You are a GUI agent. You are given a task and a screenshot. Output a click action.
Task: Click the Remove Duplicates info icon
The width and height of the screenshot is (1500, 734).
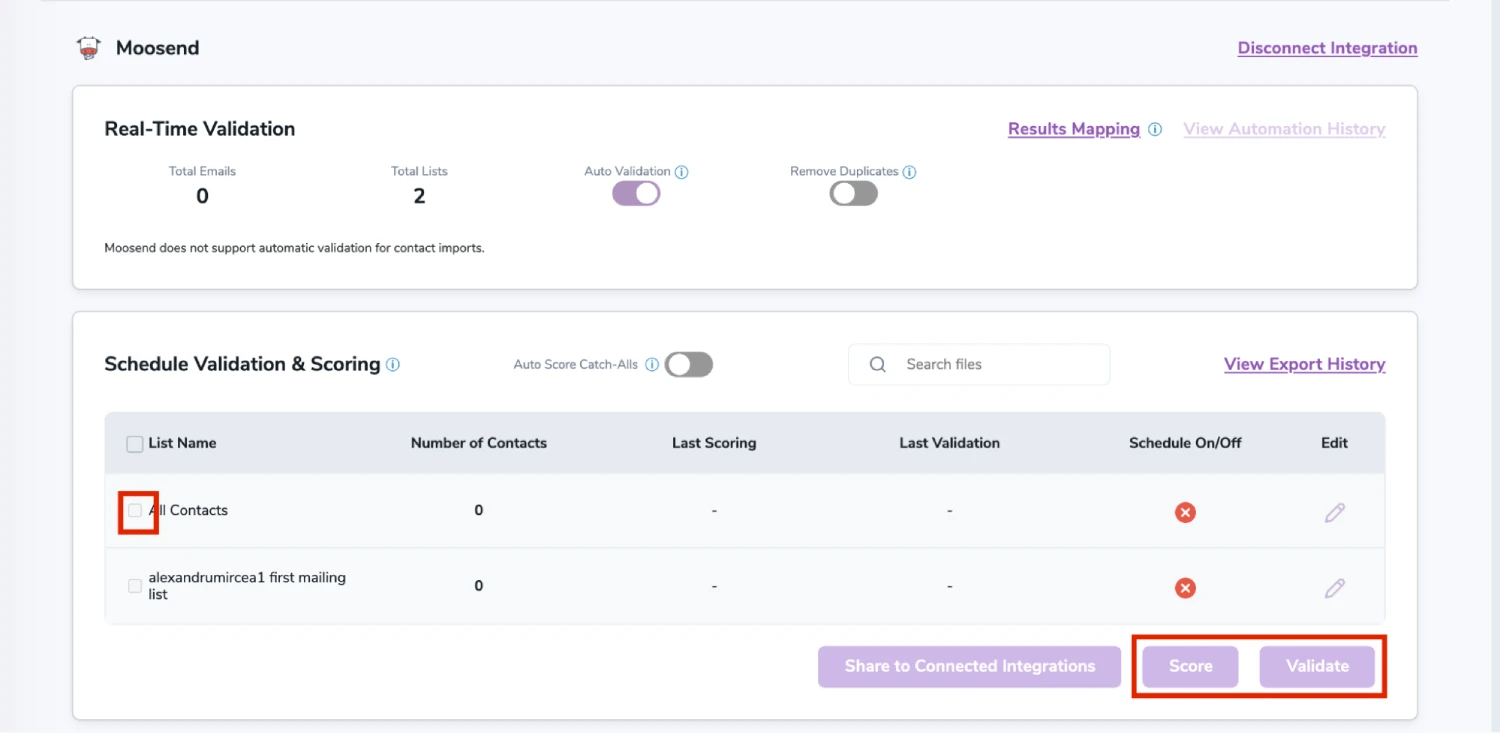pos(909,171)
